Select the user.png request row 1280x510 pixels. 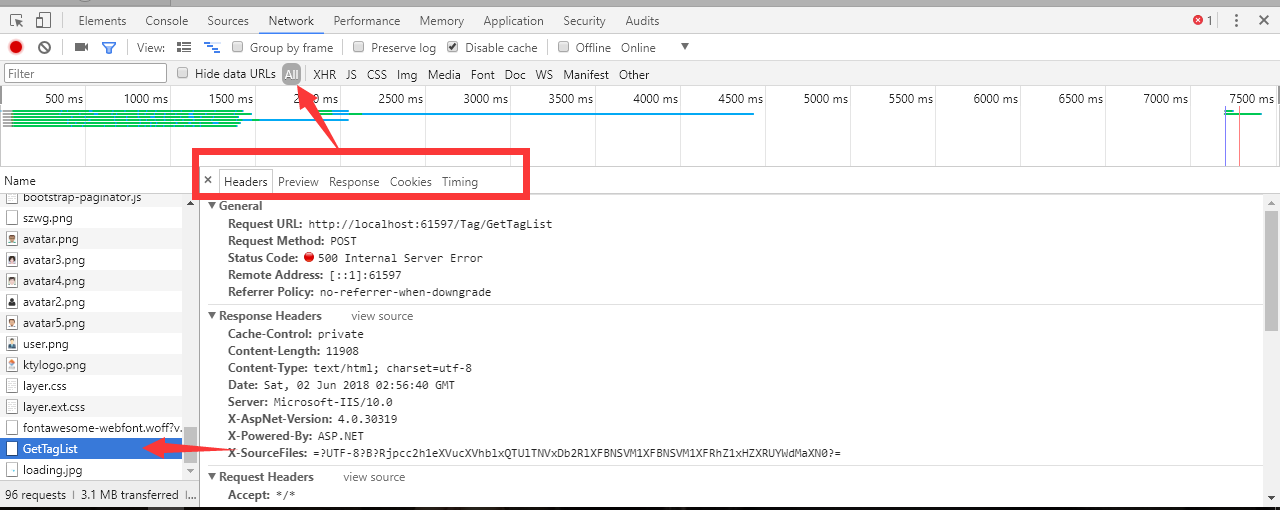(x=91, y=344)
